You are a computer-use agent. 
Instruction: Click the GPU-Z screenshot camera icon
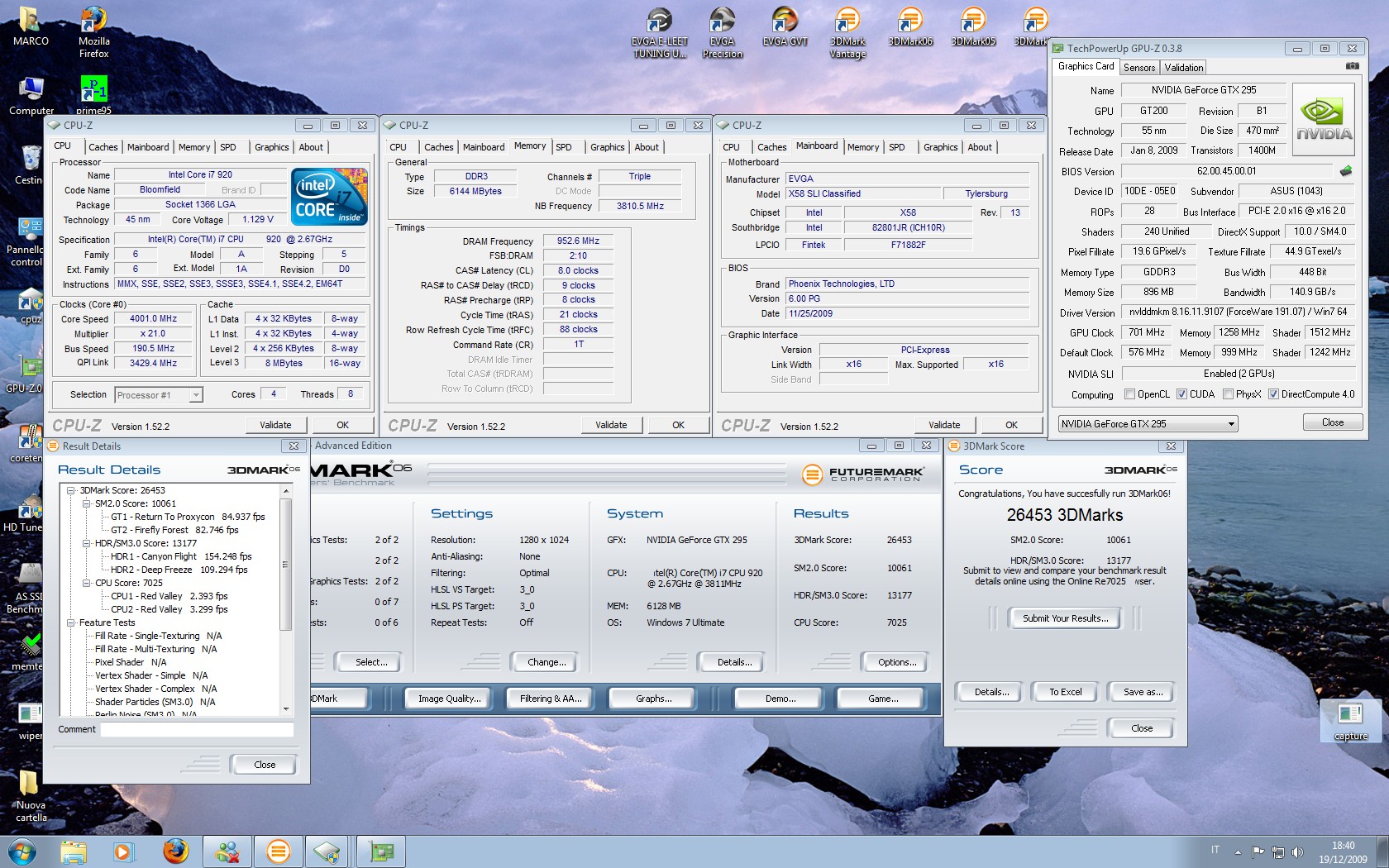(1352, 66)
